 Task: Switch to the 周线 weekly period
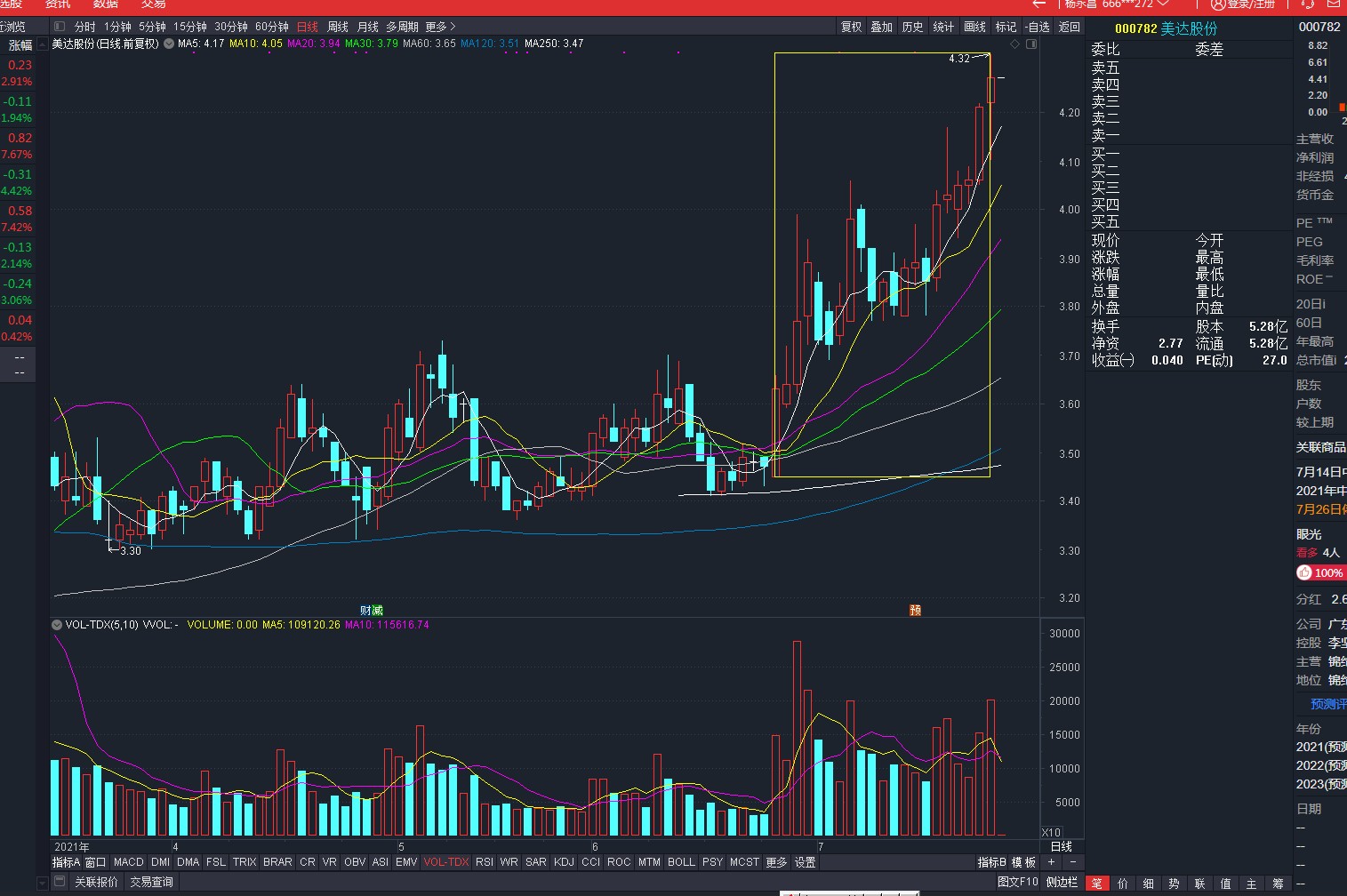coord(338,27)
